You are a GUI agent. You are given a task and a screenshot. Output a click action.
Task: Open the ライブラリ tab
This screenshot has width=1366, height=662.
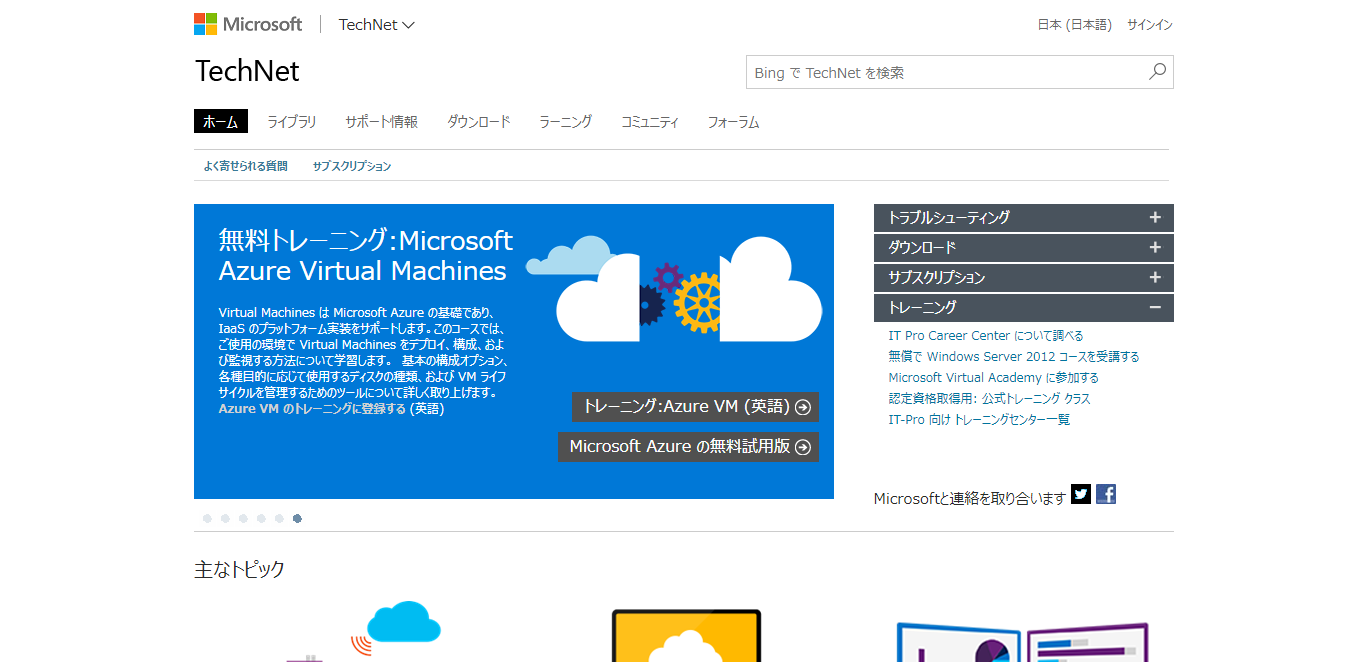click(x=292, y=122)
